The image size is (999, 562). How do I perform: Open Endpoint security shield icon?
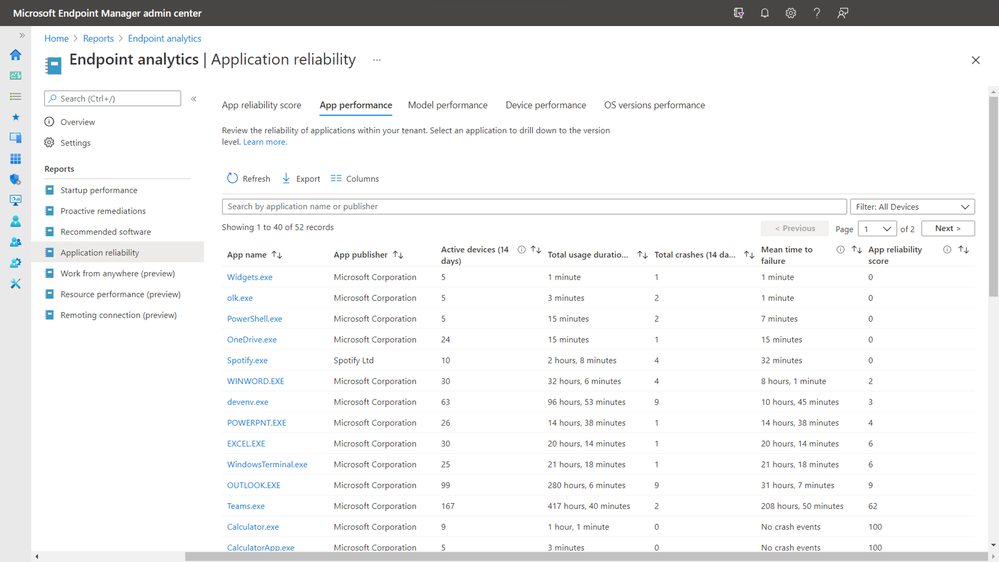coord(15,180)
